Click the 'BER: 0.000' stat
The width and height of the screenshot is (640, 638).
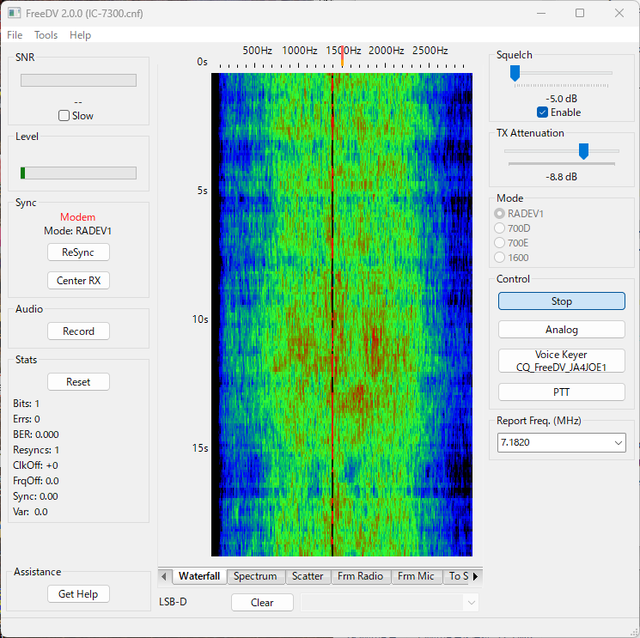[x=36, y=434]
